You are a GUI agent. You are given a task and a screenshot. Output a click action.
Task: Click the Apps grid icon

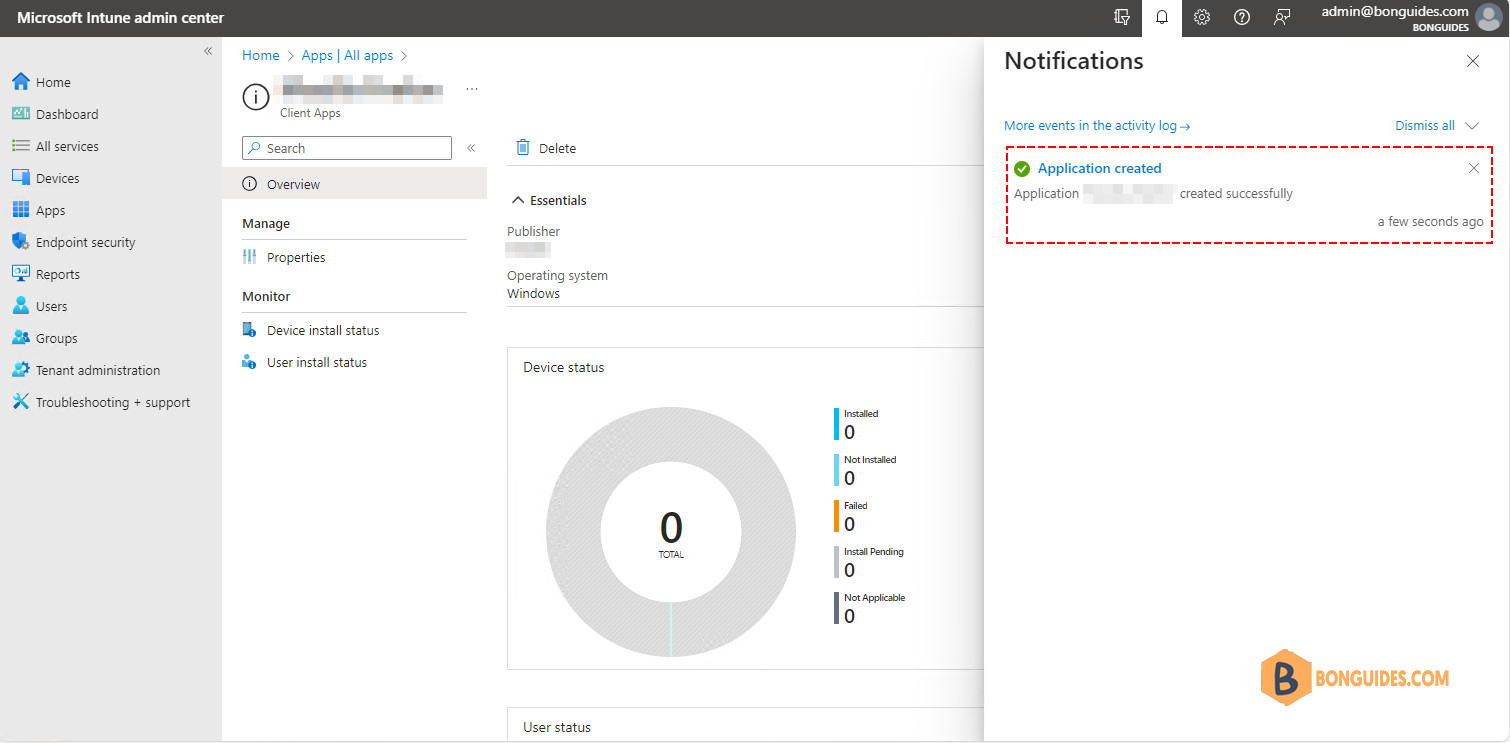[21, 210]
